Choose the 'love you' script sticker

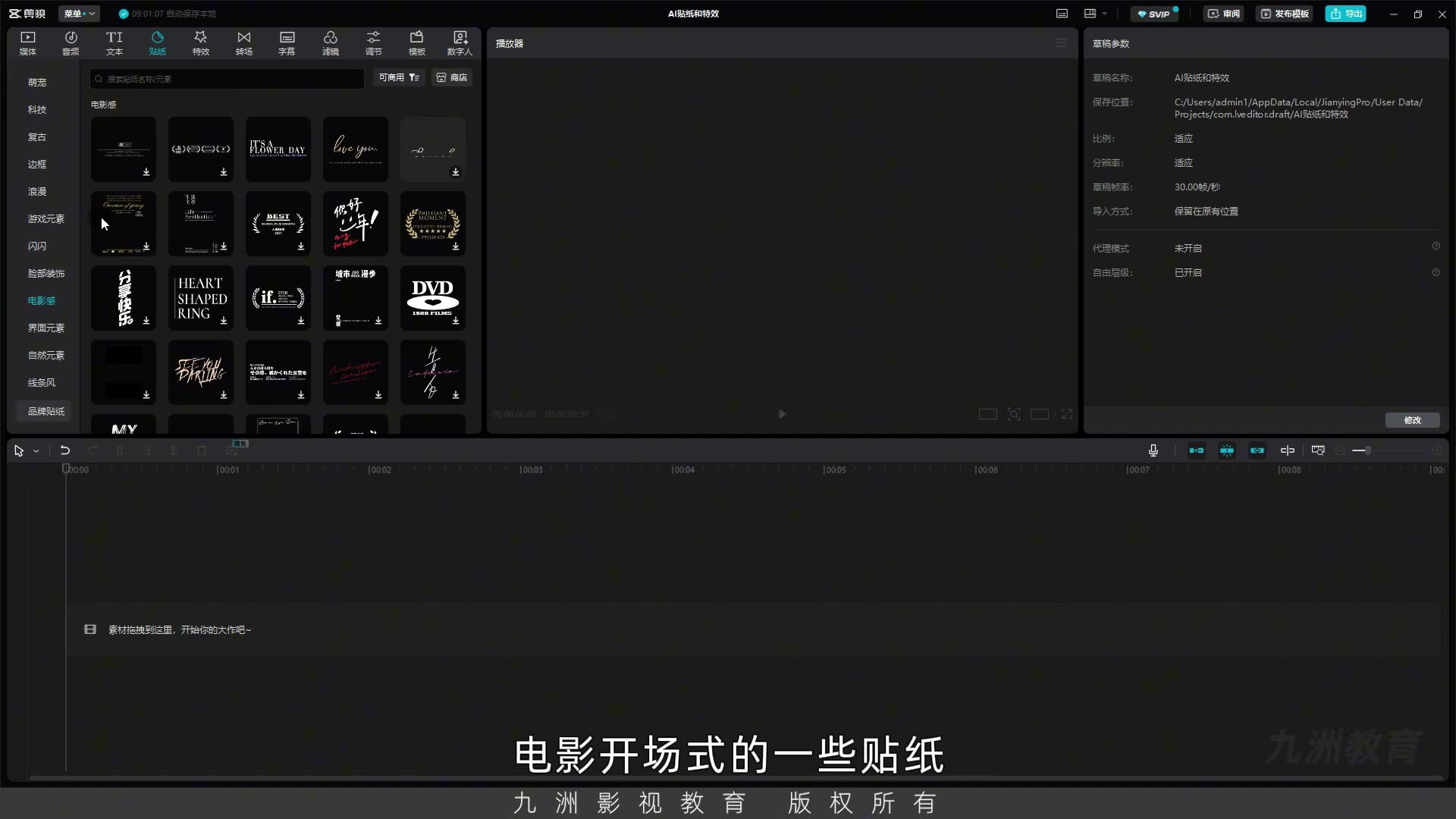[356, 149]
